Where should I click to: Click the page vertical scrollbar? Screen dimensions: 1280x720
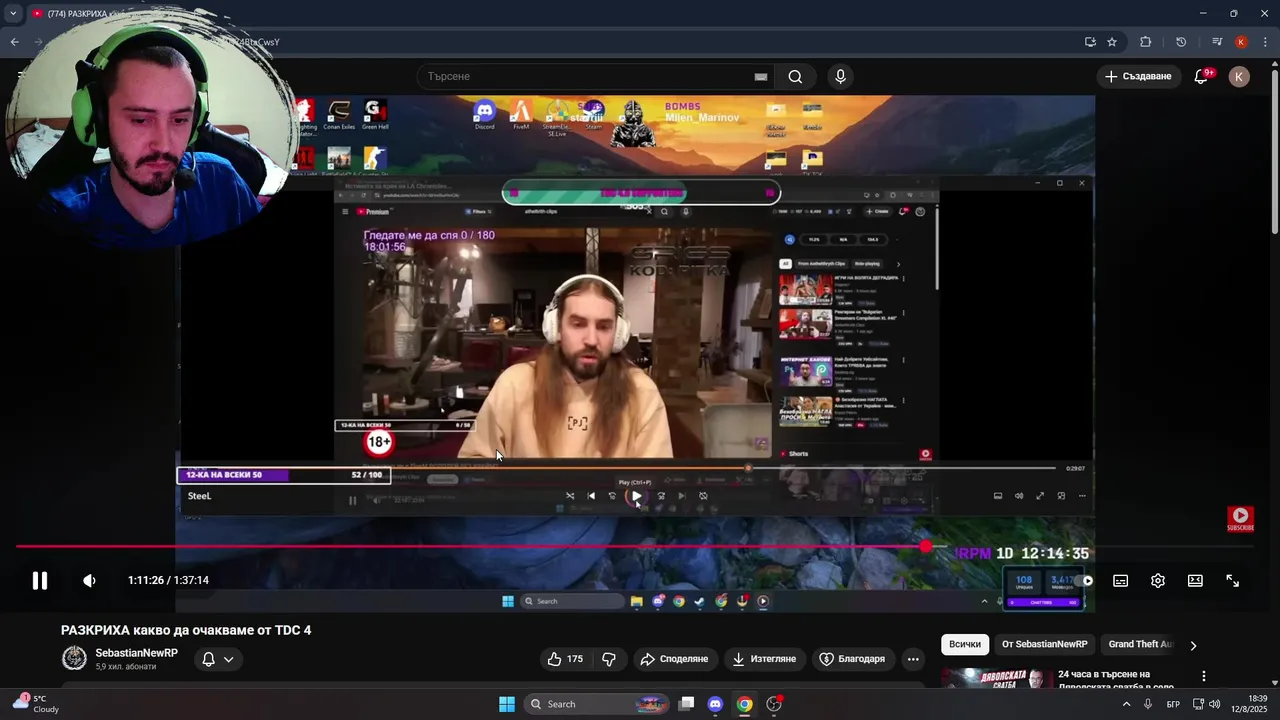1274,150
